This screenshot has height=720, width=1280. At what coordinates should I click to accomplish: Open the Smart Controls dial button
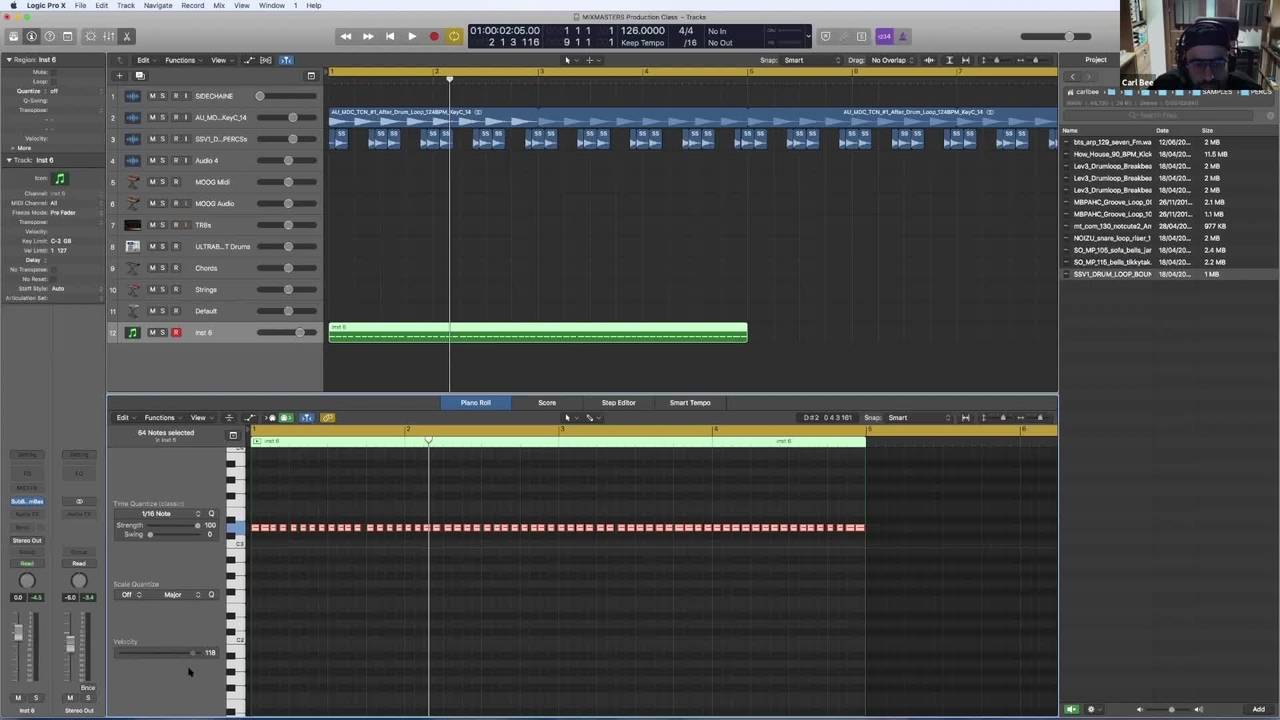tap(90, 37)
